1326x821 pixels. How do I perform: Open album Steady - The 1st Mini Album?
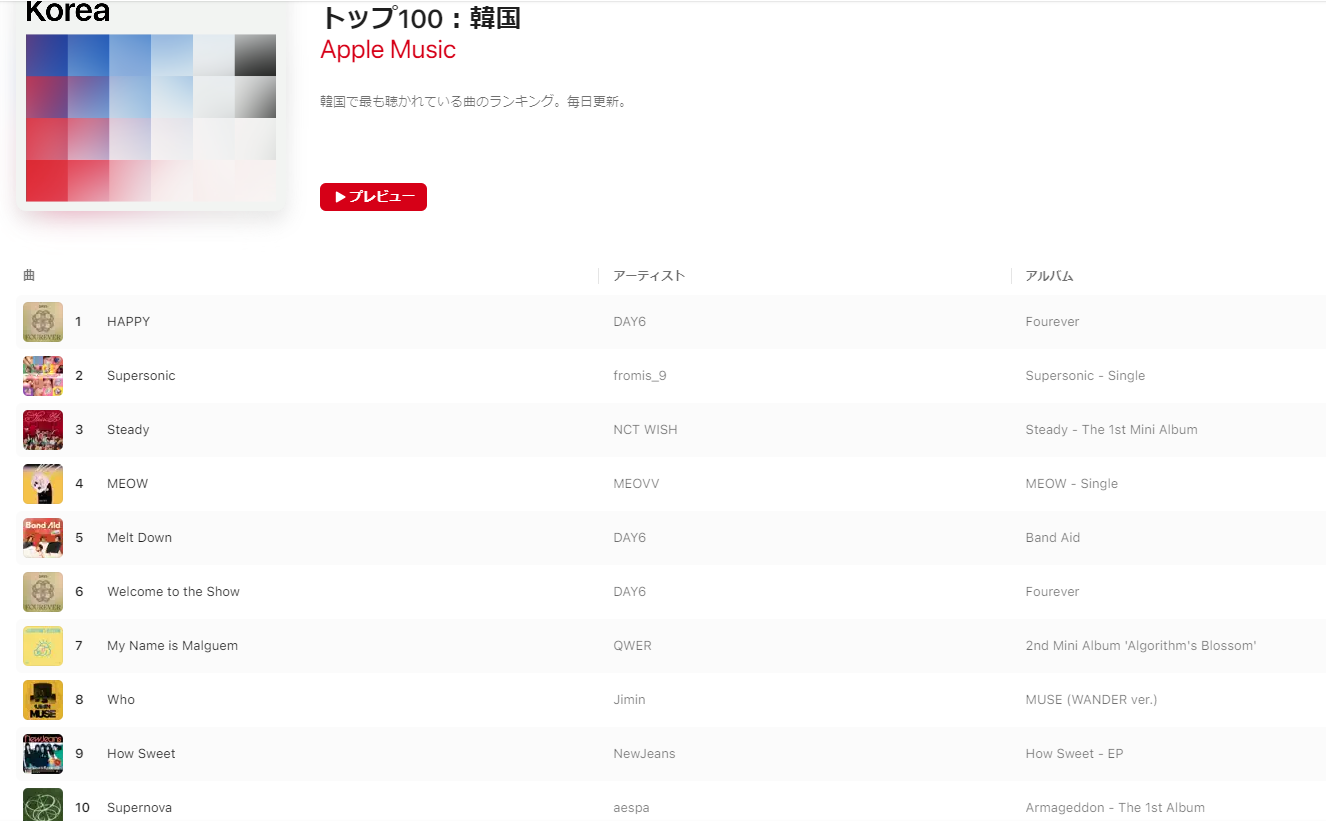pos(1111,430)
